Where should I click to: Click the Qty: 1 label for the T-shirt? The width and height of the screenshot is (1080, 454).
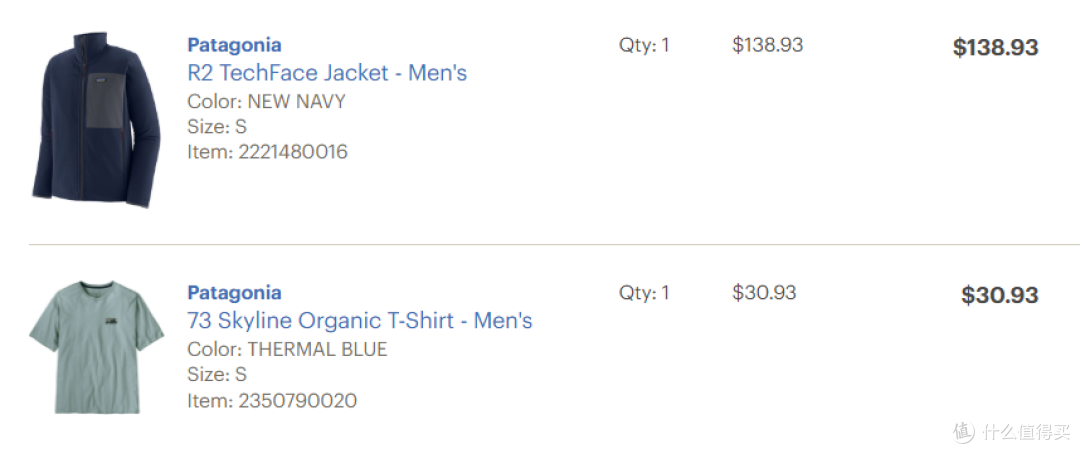(x=644, y=293)
